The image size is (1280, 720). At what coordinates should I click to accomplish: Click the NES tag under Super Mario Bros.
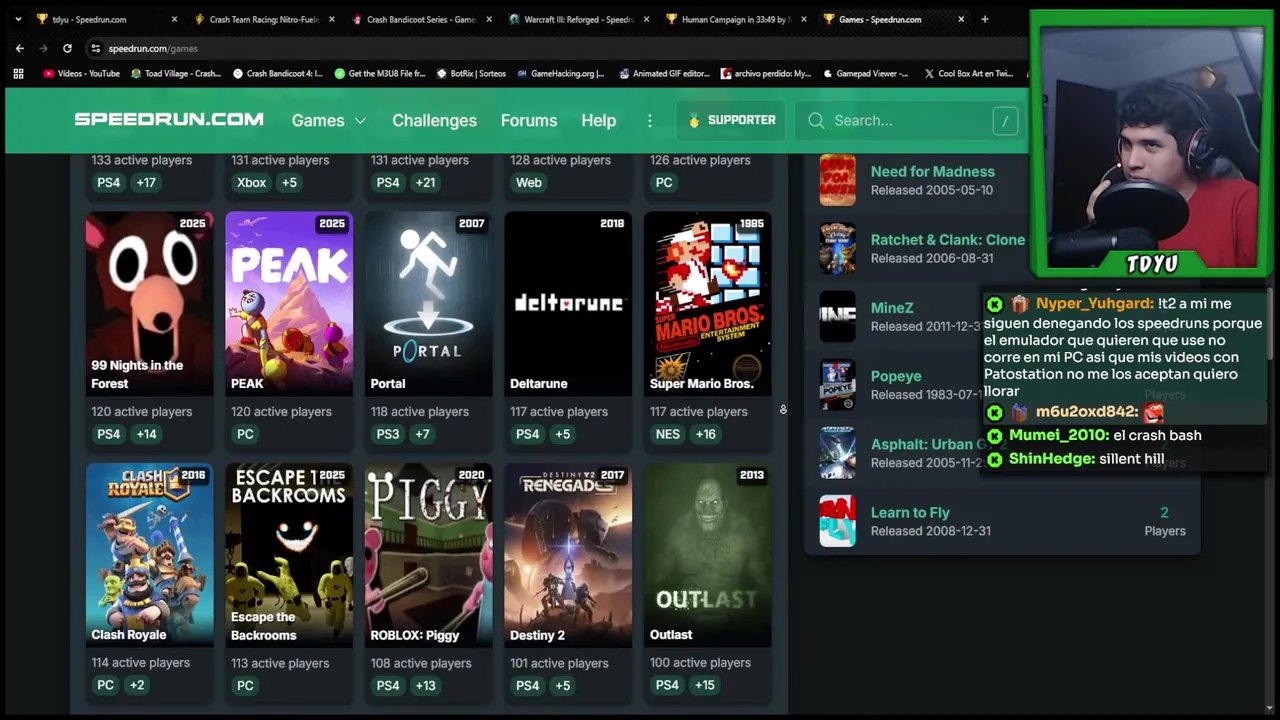(x=668, y=434)
